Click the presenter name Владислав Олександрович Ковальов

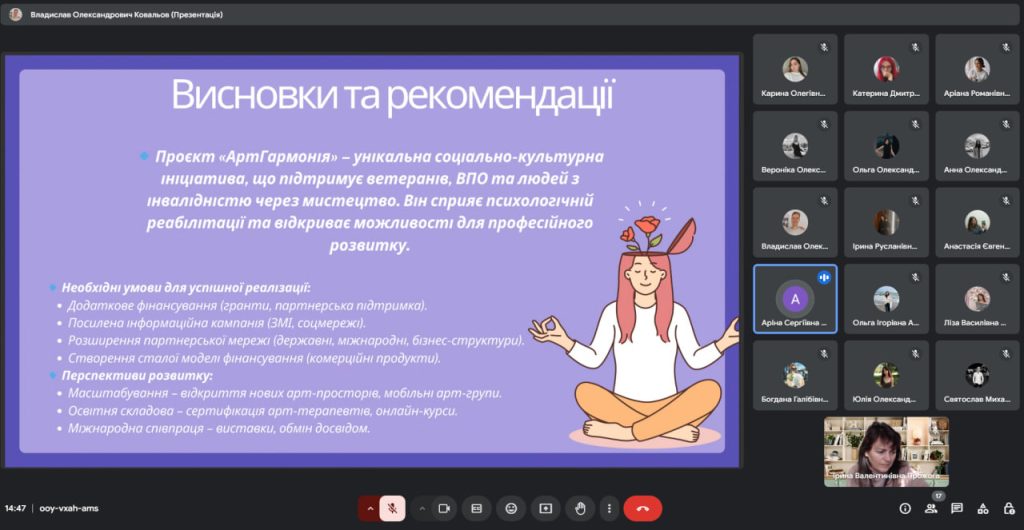pos(126,15)
